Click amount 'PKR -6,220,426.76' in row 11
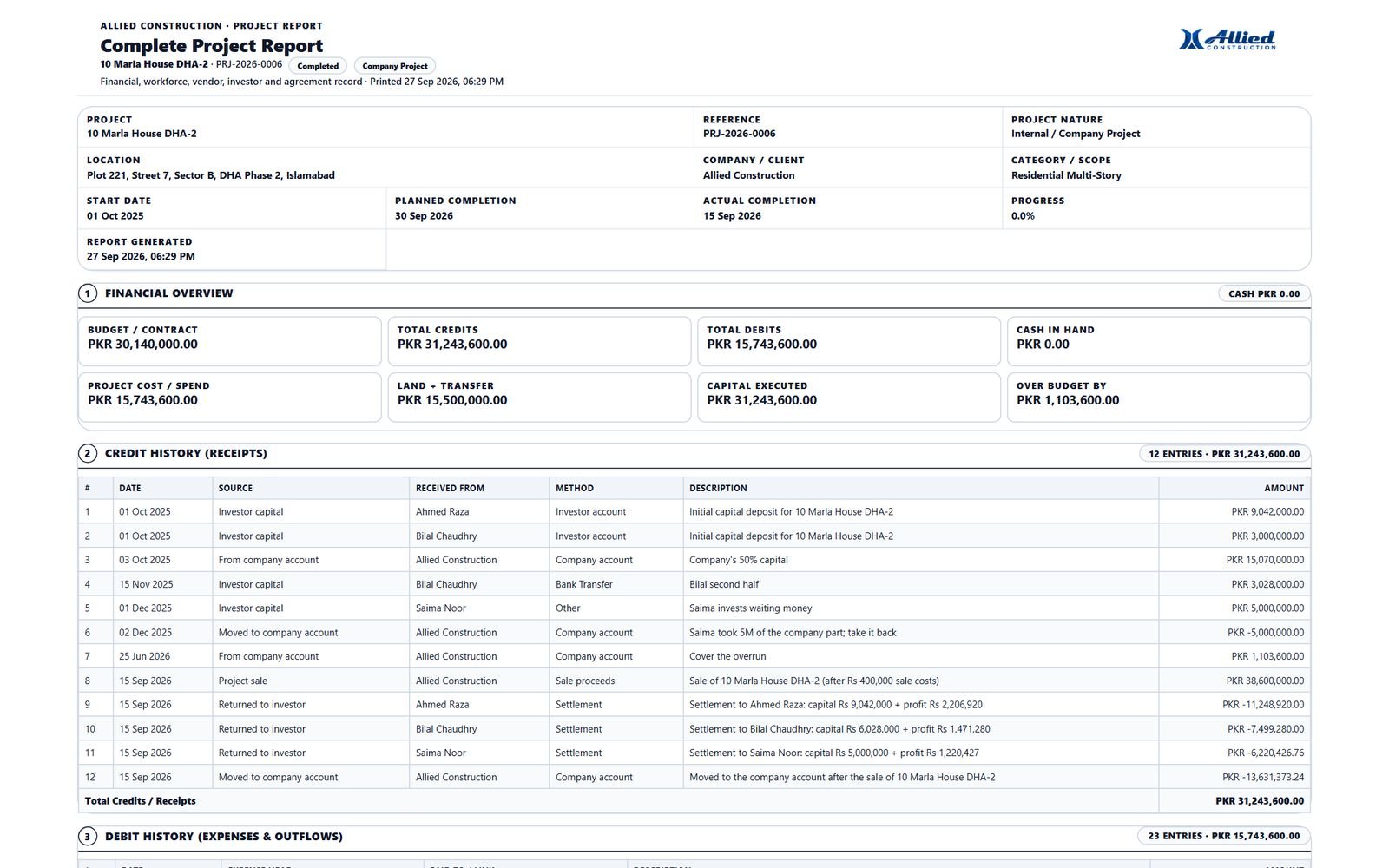 click(1266, 753)
